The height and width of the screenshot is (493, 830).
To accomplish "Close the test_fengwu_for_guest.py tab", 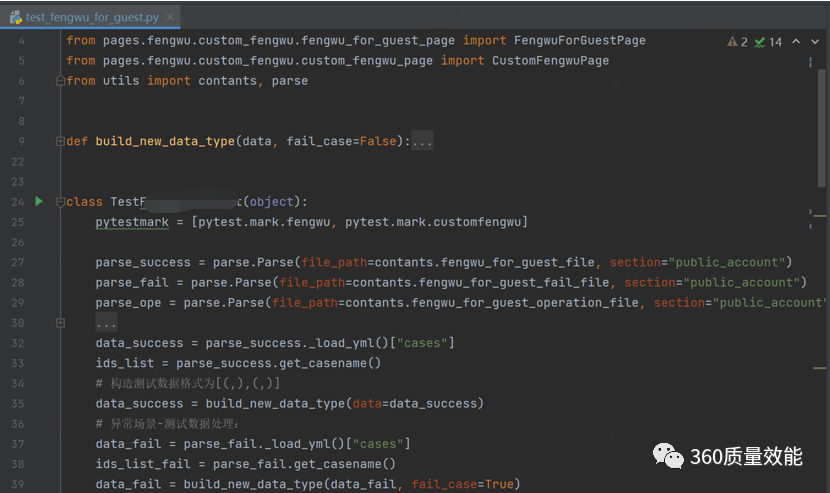I will click(x=170, y=17).
